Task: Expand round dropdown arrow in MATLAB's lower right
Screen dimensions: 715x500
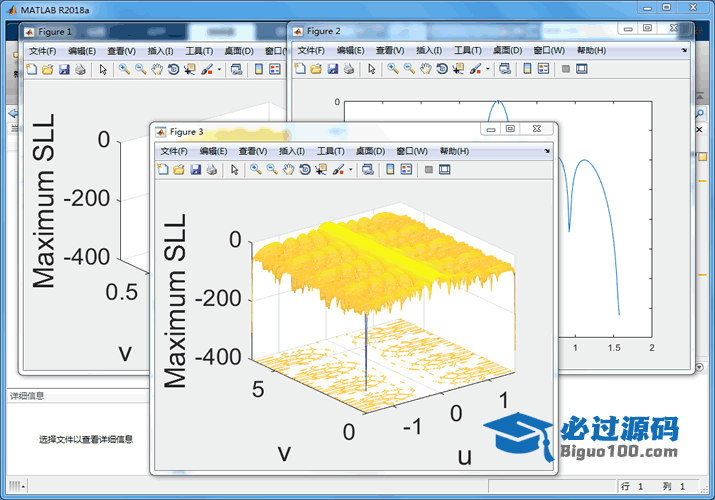Action: pyautogui.click(x=700, y=367)
